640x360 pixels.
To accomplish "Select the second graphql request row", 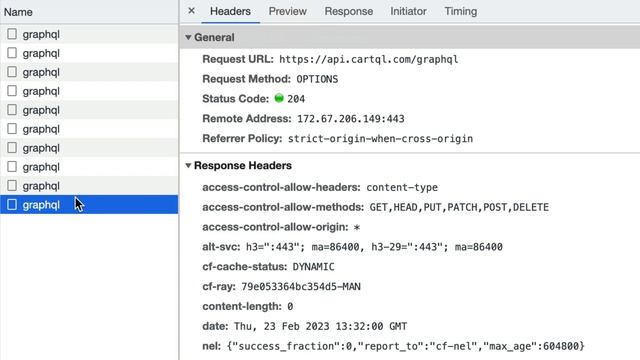I will click(x=89, y=53).
